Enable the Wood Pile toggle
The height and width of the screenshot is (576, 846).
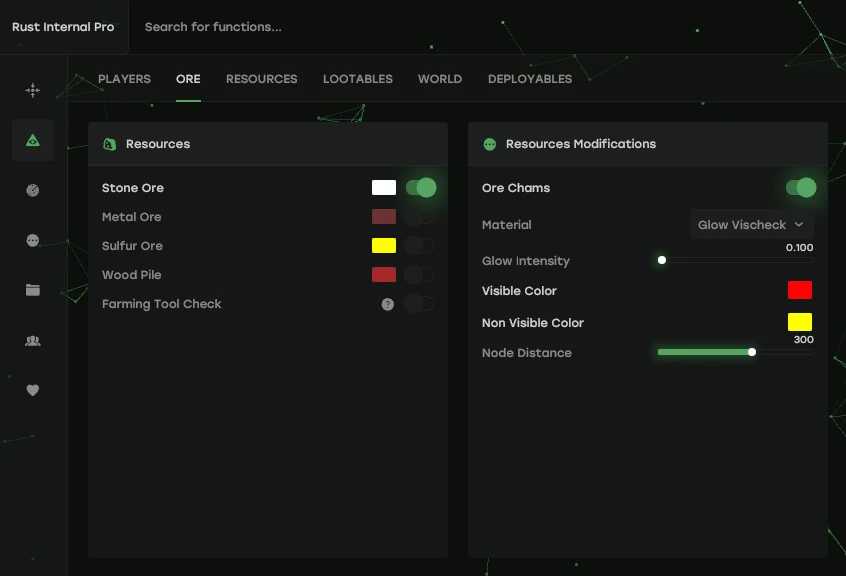click(419, 275)
